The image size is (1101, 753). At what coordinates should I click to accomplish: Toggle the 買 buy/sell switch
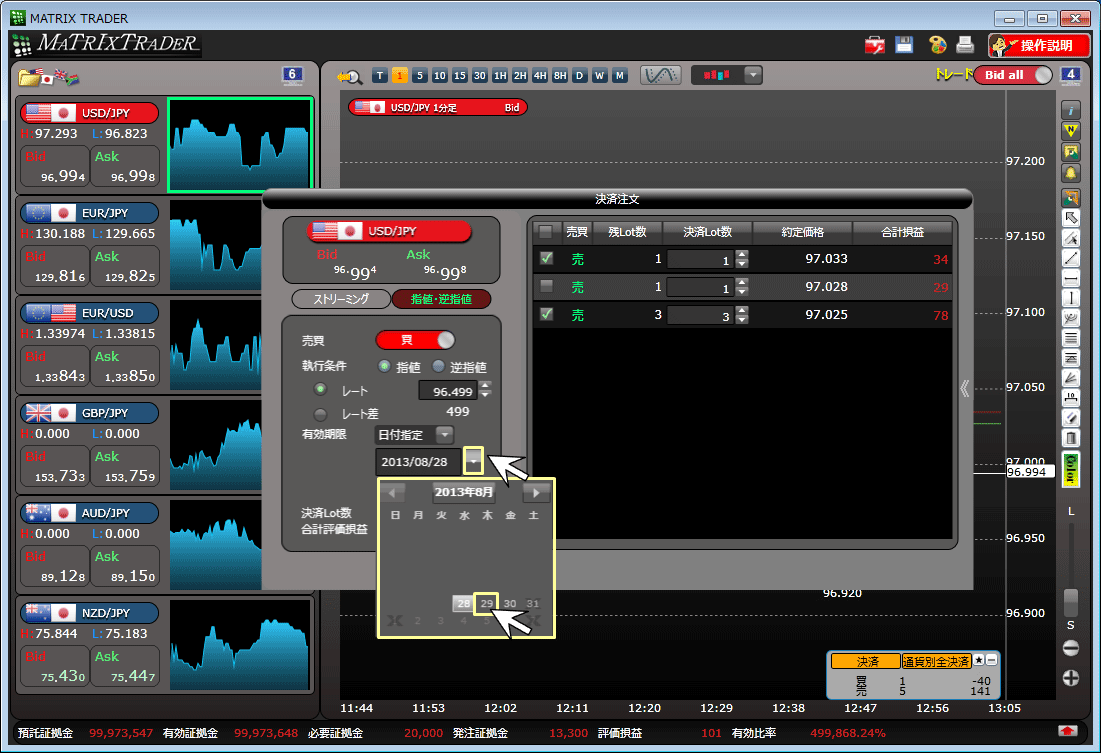(x=416, y=340)
